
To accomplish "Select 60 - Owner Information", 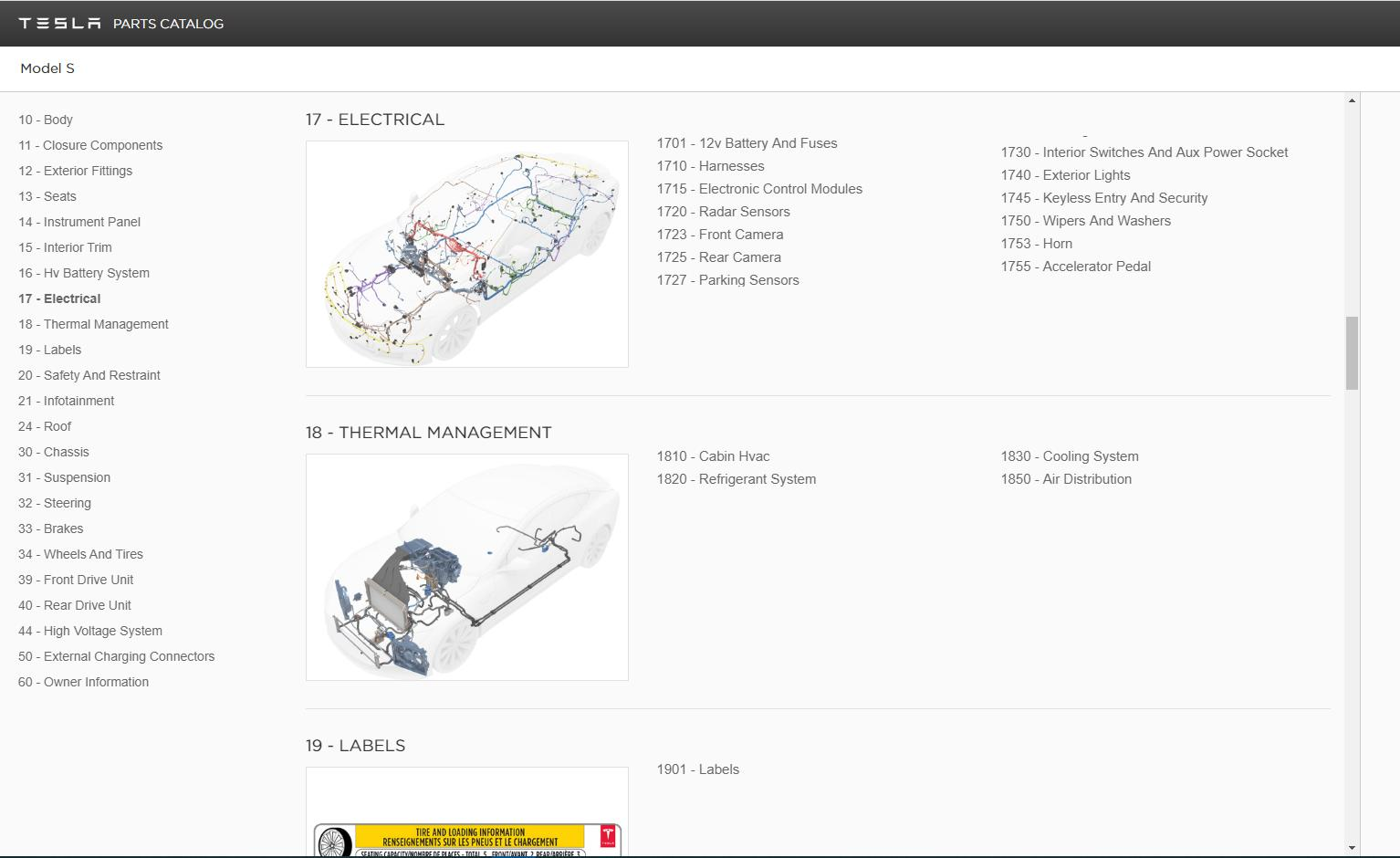I will [83, 682].
